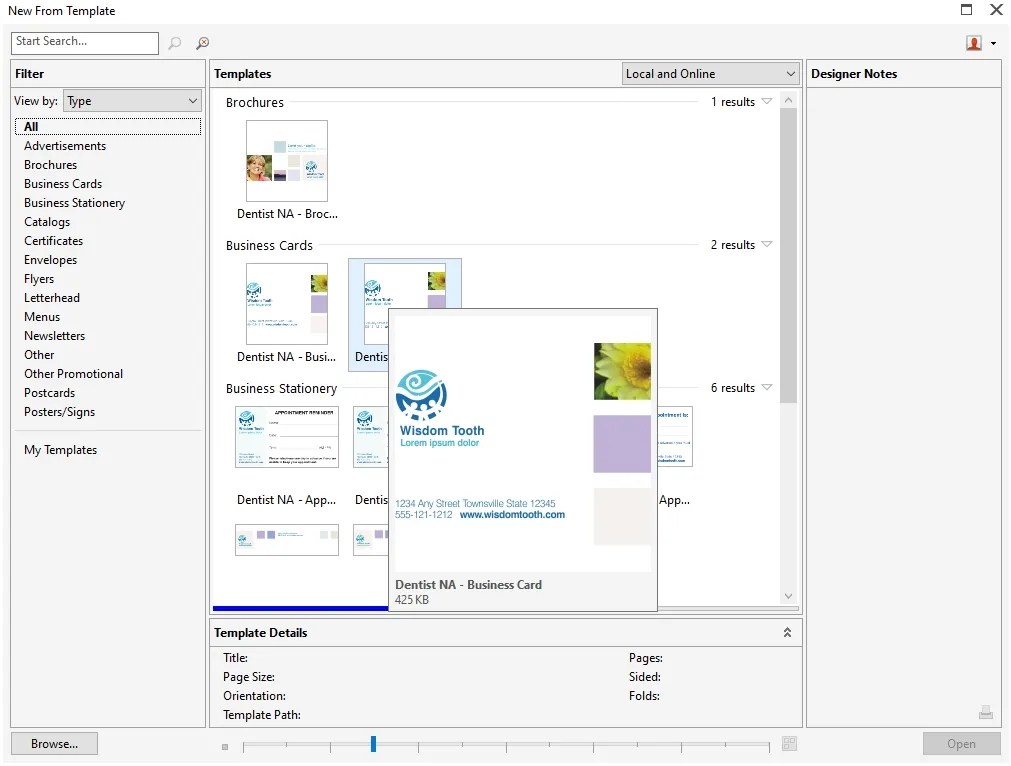Click the thumbnail size slider handle

(x=373, y=743)
